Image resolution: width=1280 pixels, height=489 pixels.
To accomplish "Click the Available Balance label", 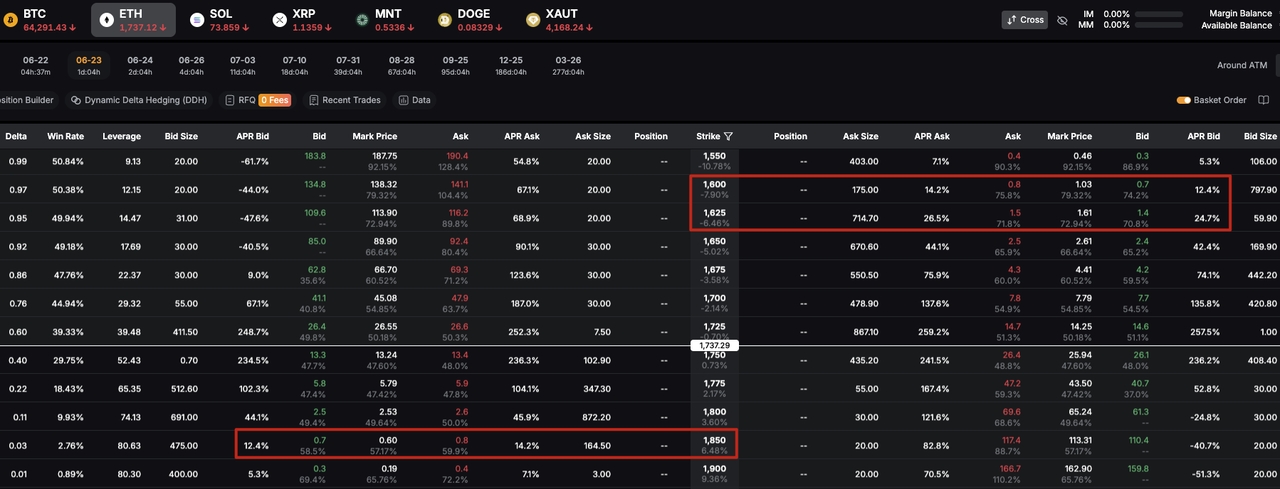I will point(1237,25).
